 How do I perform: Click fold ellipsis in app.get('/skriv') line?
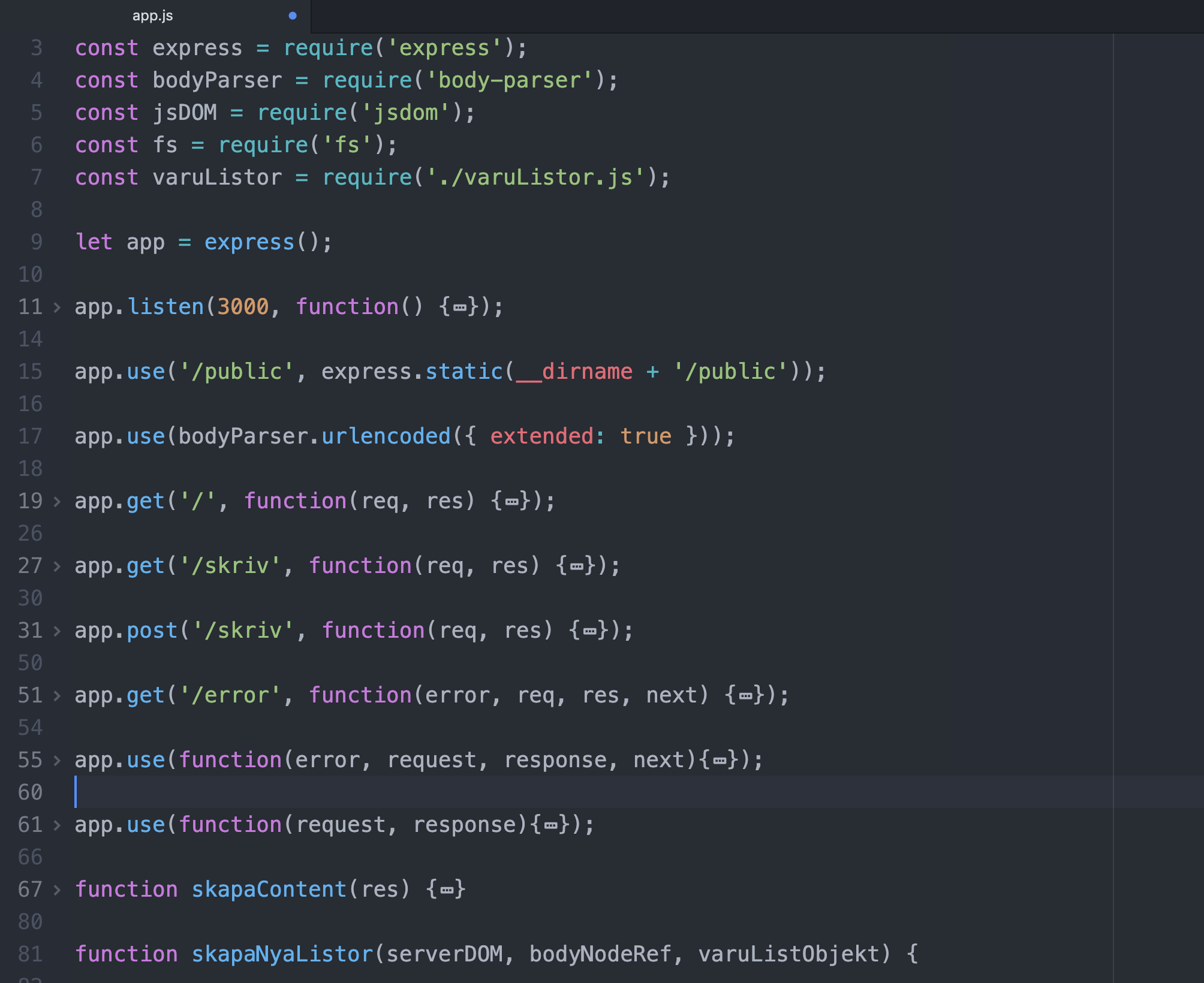(x=577, y=567)
